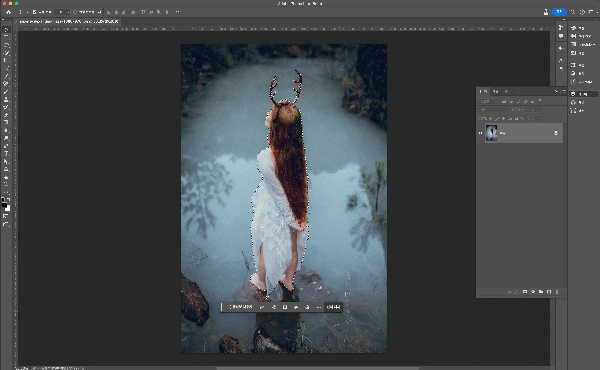This screenshot has width=600, height=370.
Task: Select the Rectangular Marquee tool
Action: pyautogui.click(x=6, y=36)
